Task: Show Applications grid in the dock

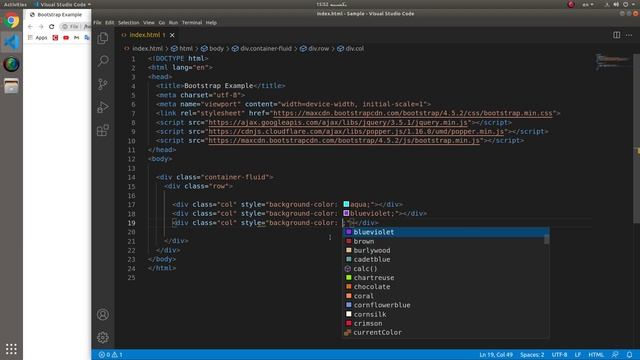Action: coord(11,349)
